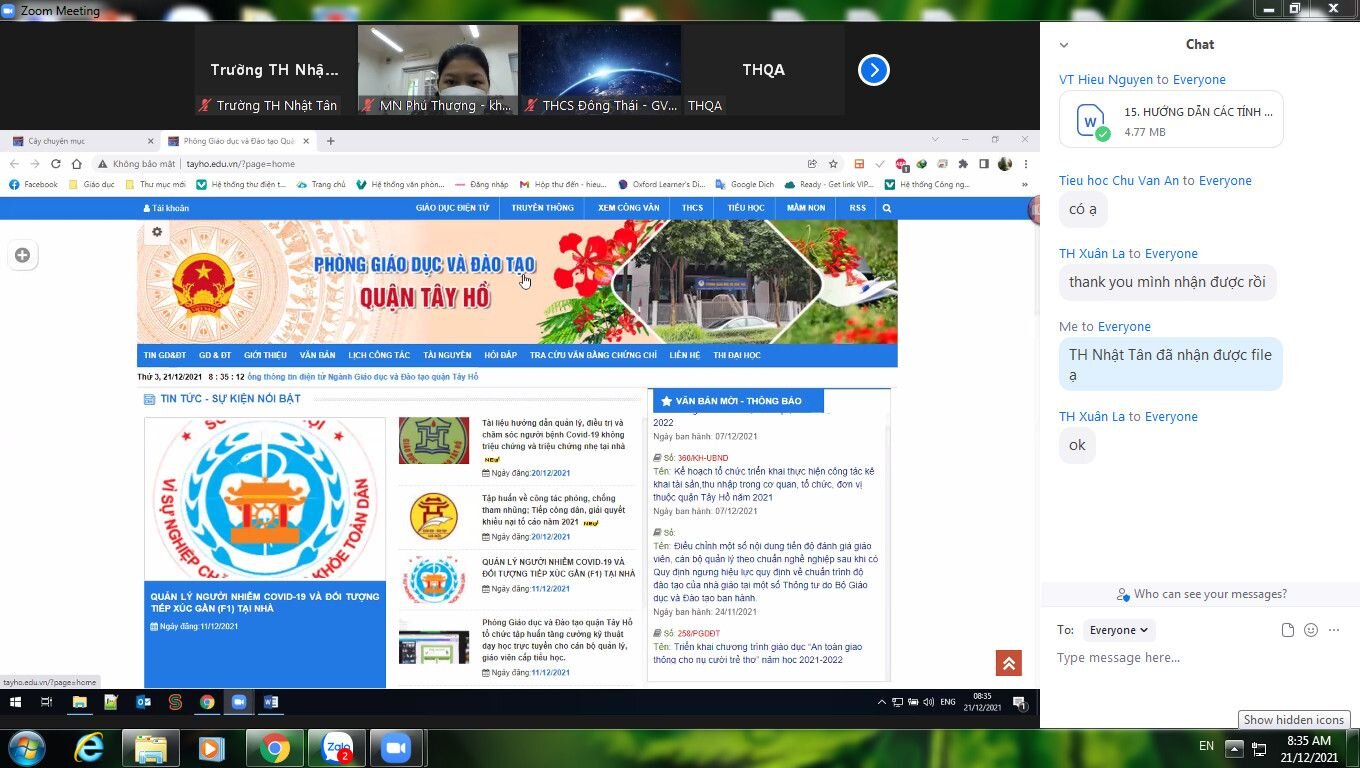Click the bookmark star in Chrome's address bar
Image resolution: width=1360 pixels, height=768 pixels.
point(832,163)
